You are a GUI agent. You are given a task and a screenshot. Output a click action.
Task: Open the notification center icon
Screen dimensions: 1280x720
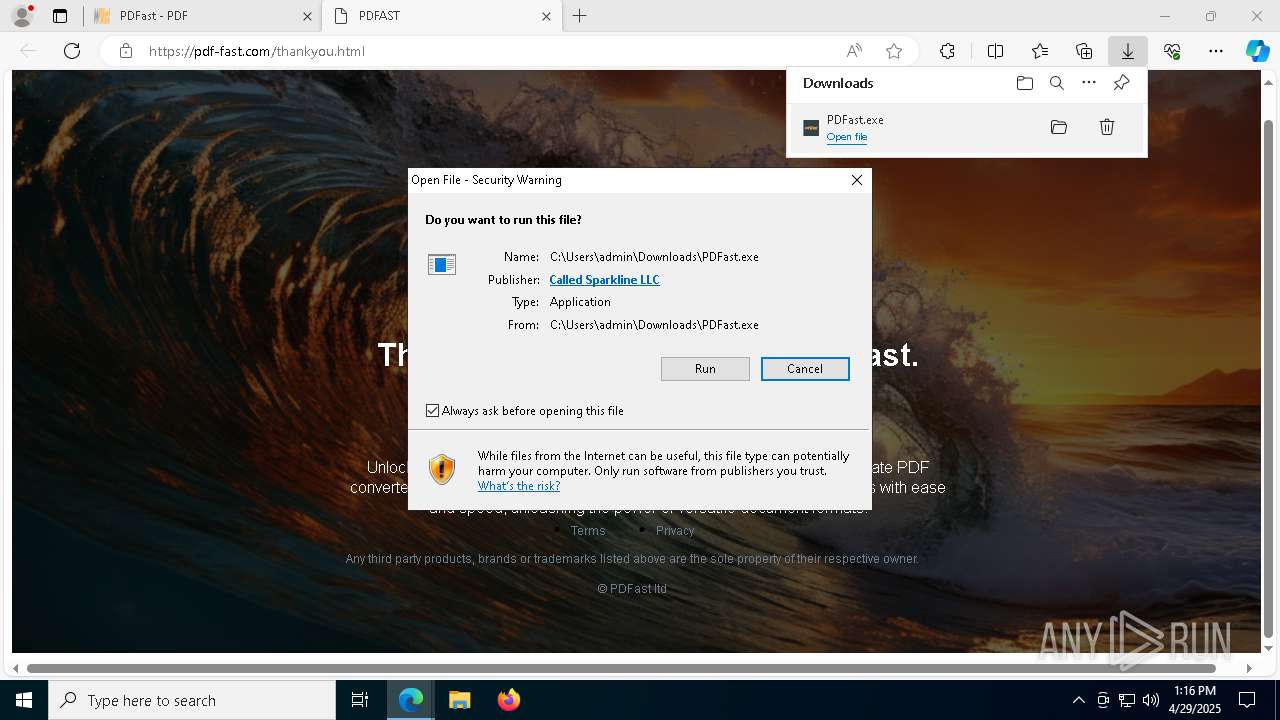pyautogui.click(x=1247, y=700)
